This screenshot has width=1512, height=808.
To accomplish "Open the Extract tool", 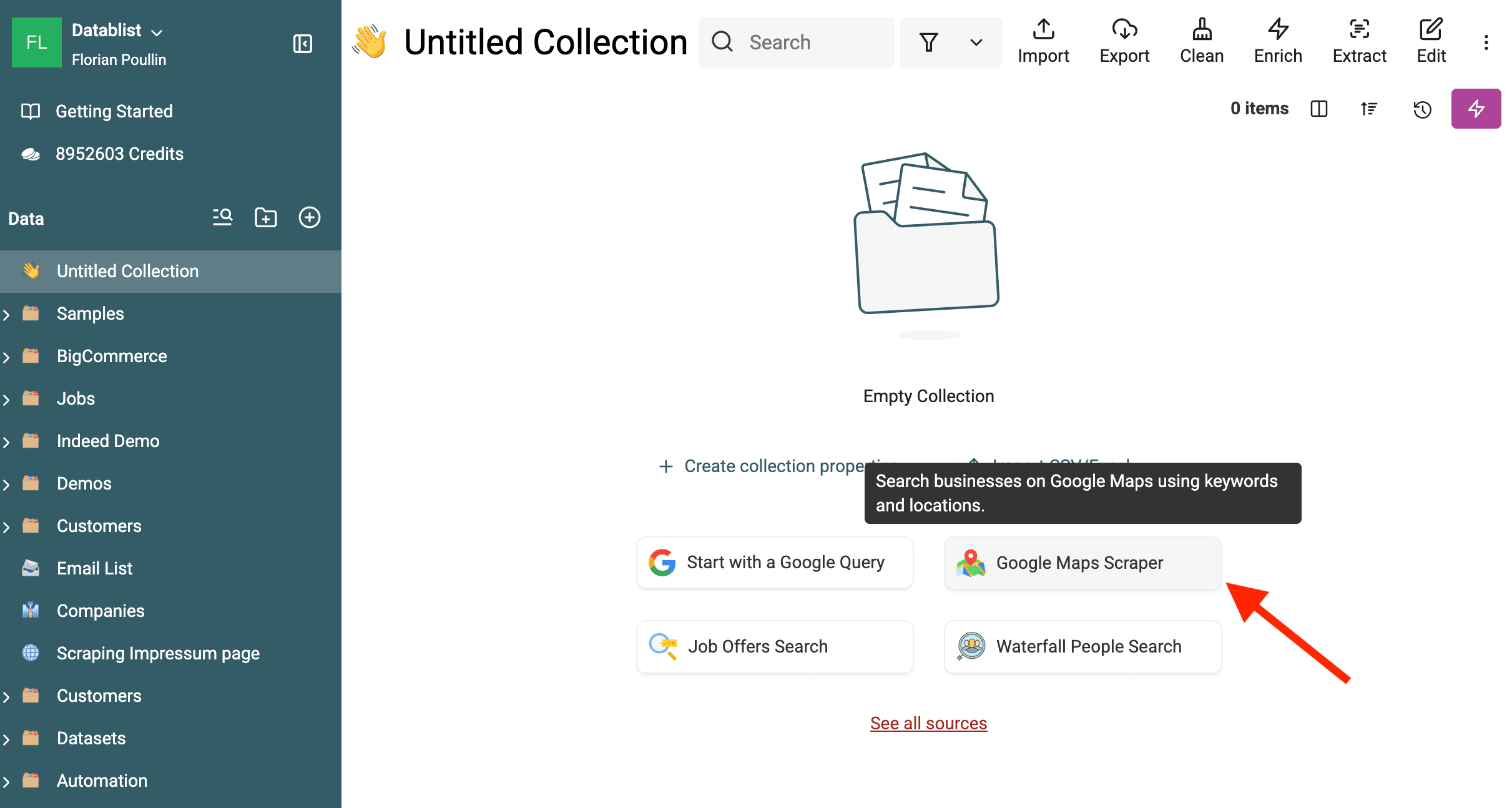I will (1359, 40).
